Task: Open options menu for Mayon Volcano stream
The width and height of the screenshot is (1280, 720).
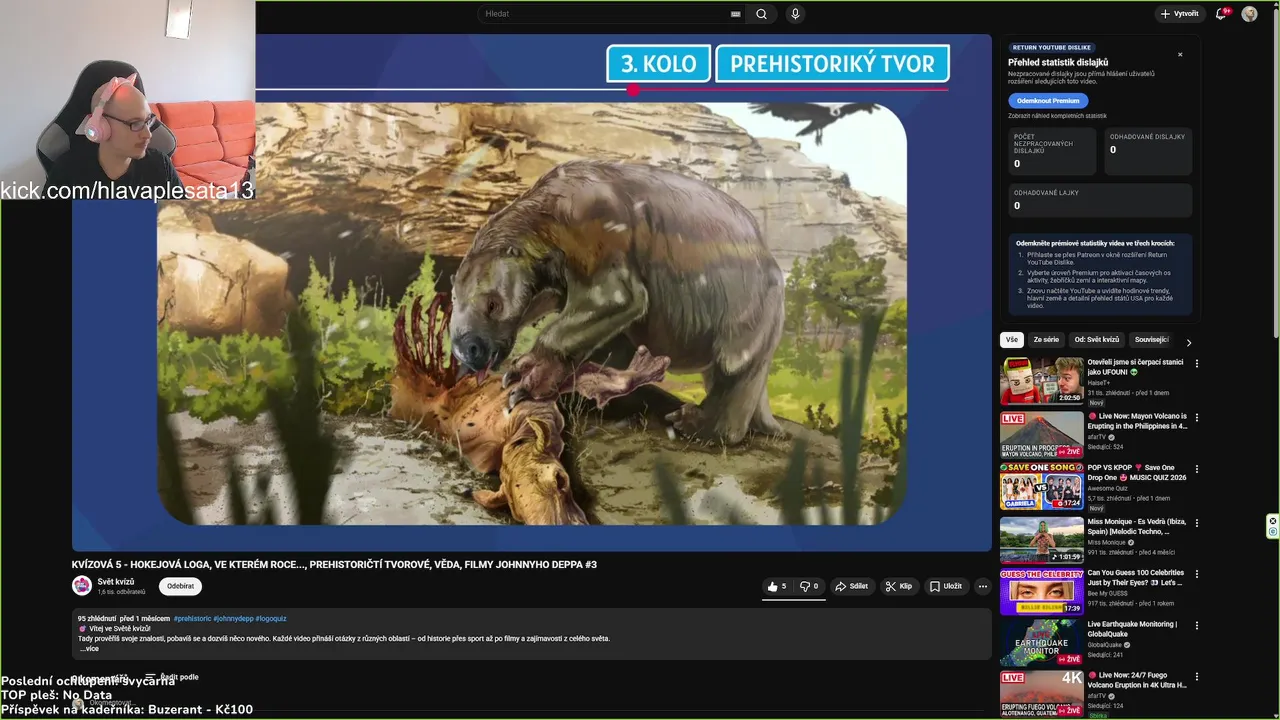Action: [1197, 417]
